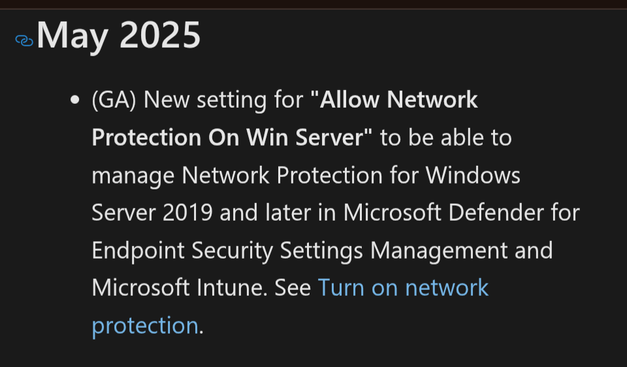Click the "and later in" text
This screenshot has height=367, width=627.
(278, 212)
